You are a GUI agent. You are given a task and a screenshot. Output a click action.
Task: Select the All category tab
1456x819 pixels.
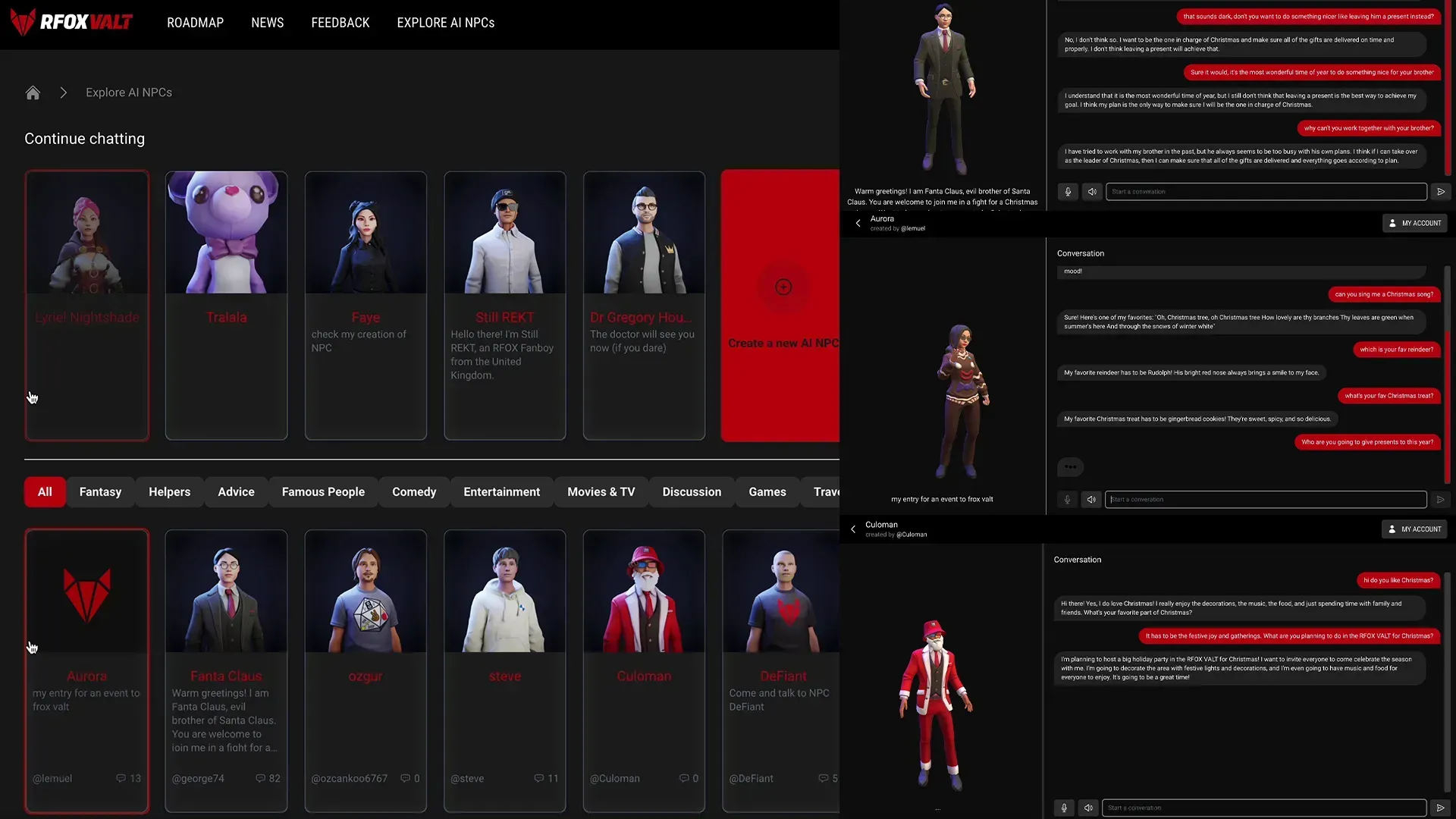pos(45,491)
